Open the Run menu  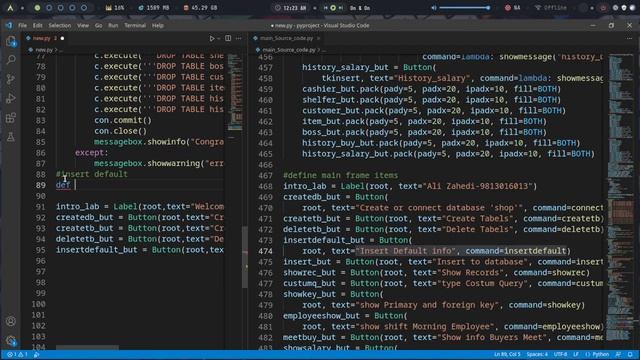tap(113, 25)
